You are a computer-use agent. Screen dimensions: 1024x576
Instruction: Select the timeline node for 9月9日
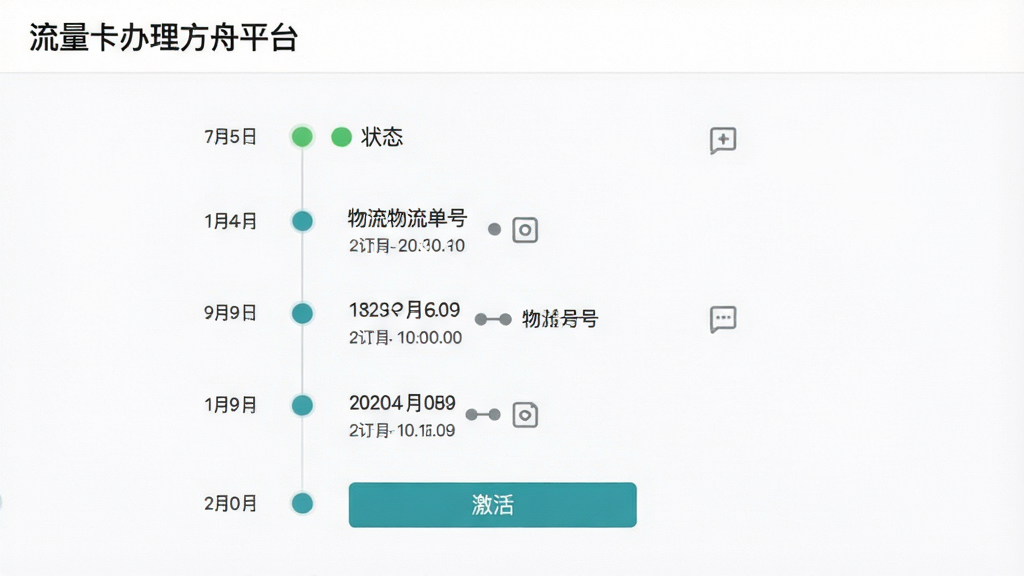pos(302,313)
